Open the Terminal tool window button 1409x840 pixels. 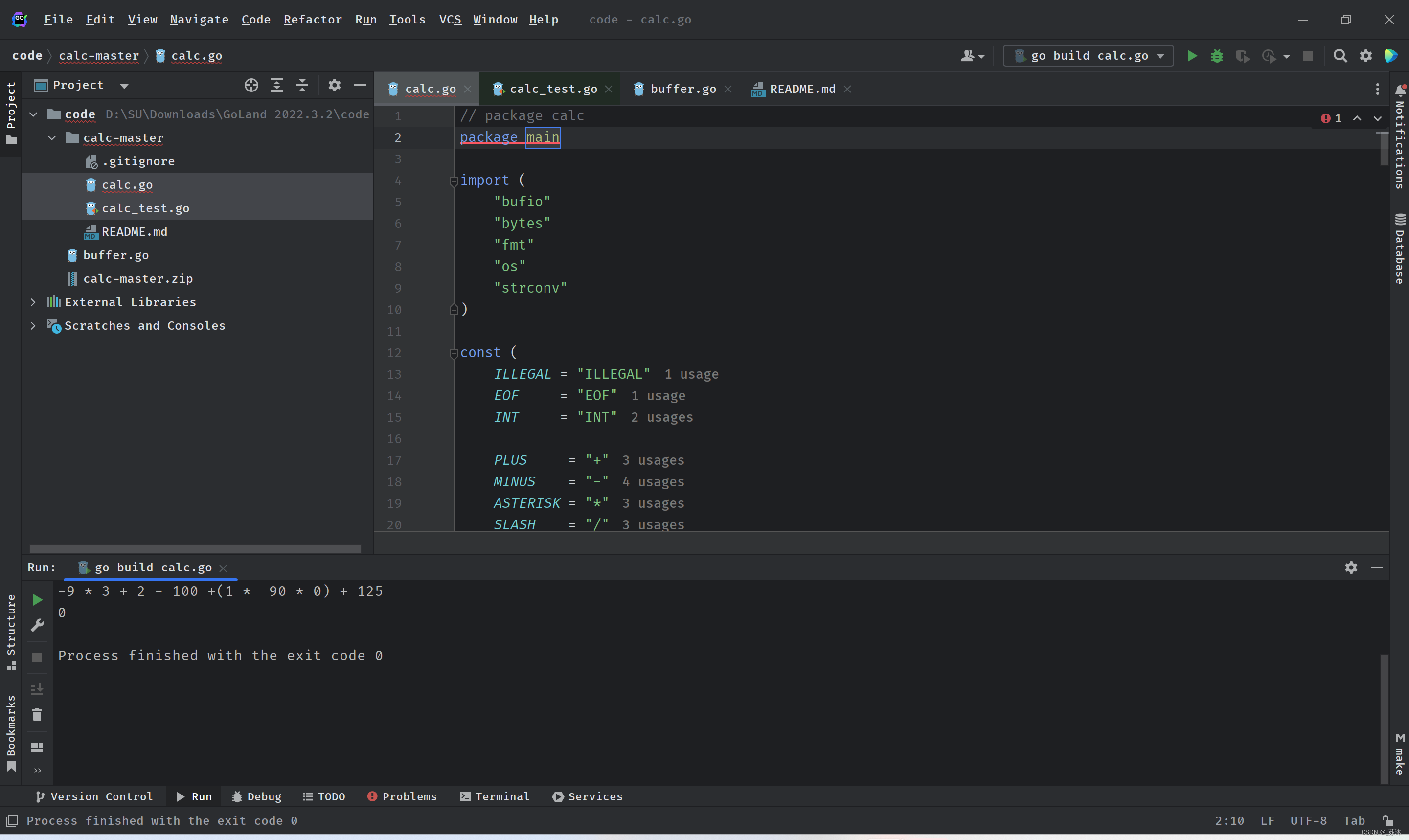point(495,796)
